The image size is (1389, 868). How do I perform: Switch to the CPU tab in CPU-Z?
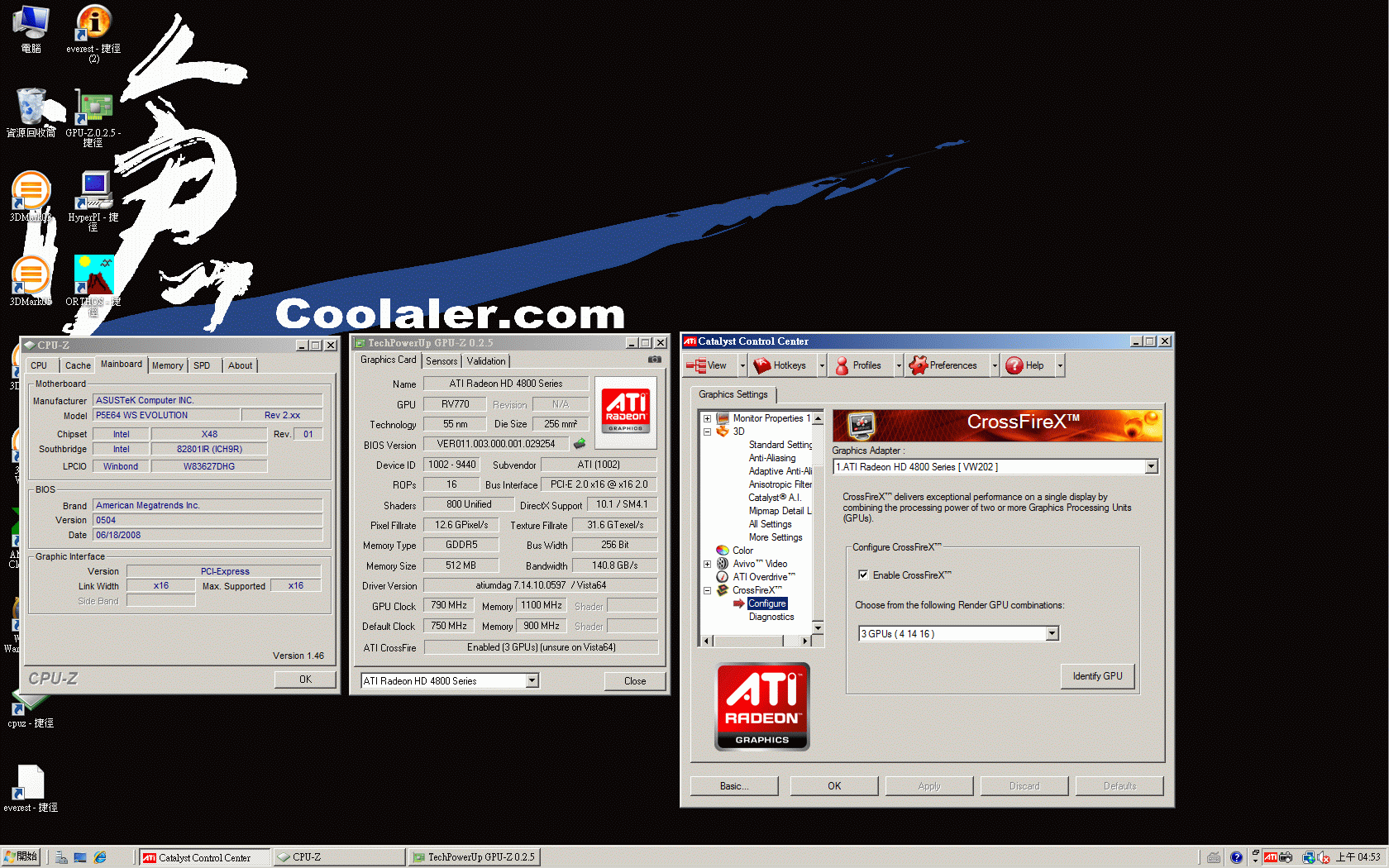coord(39,365)
